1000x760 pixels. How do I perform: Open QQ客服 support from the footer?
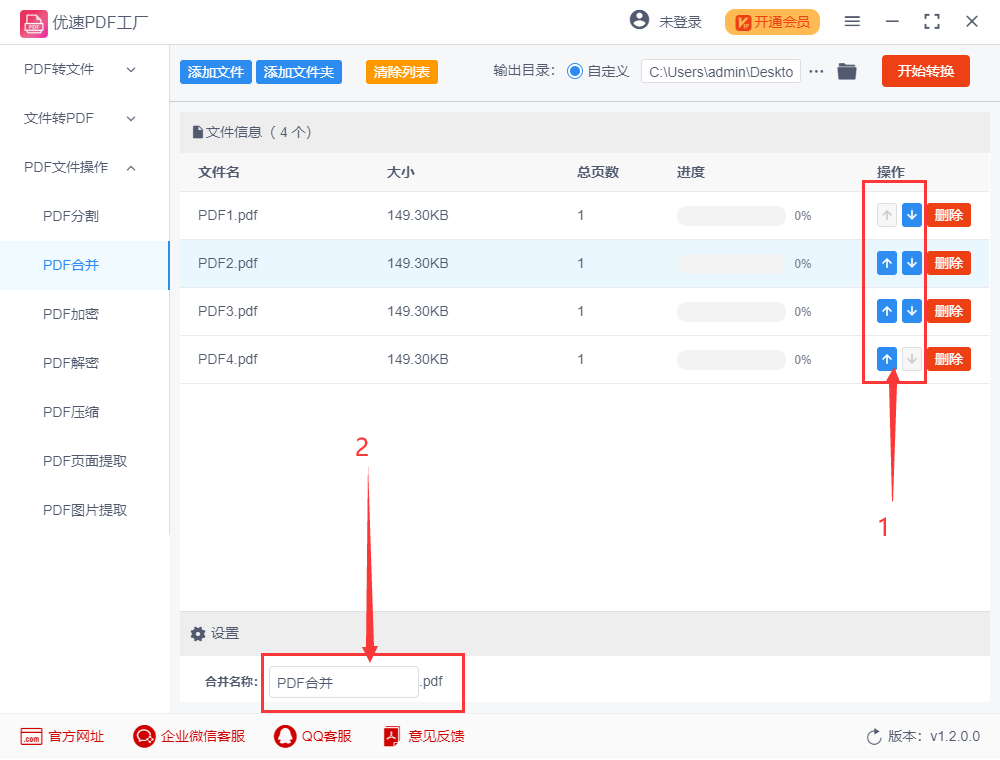285,736
